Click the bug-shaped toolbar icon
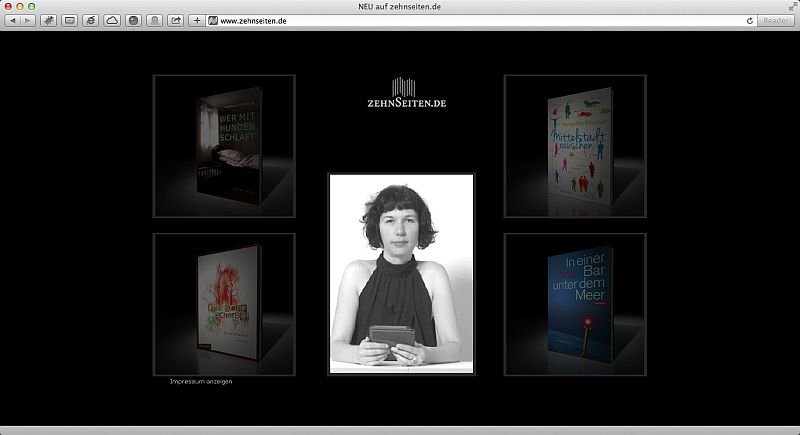 click(47, 20)
